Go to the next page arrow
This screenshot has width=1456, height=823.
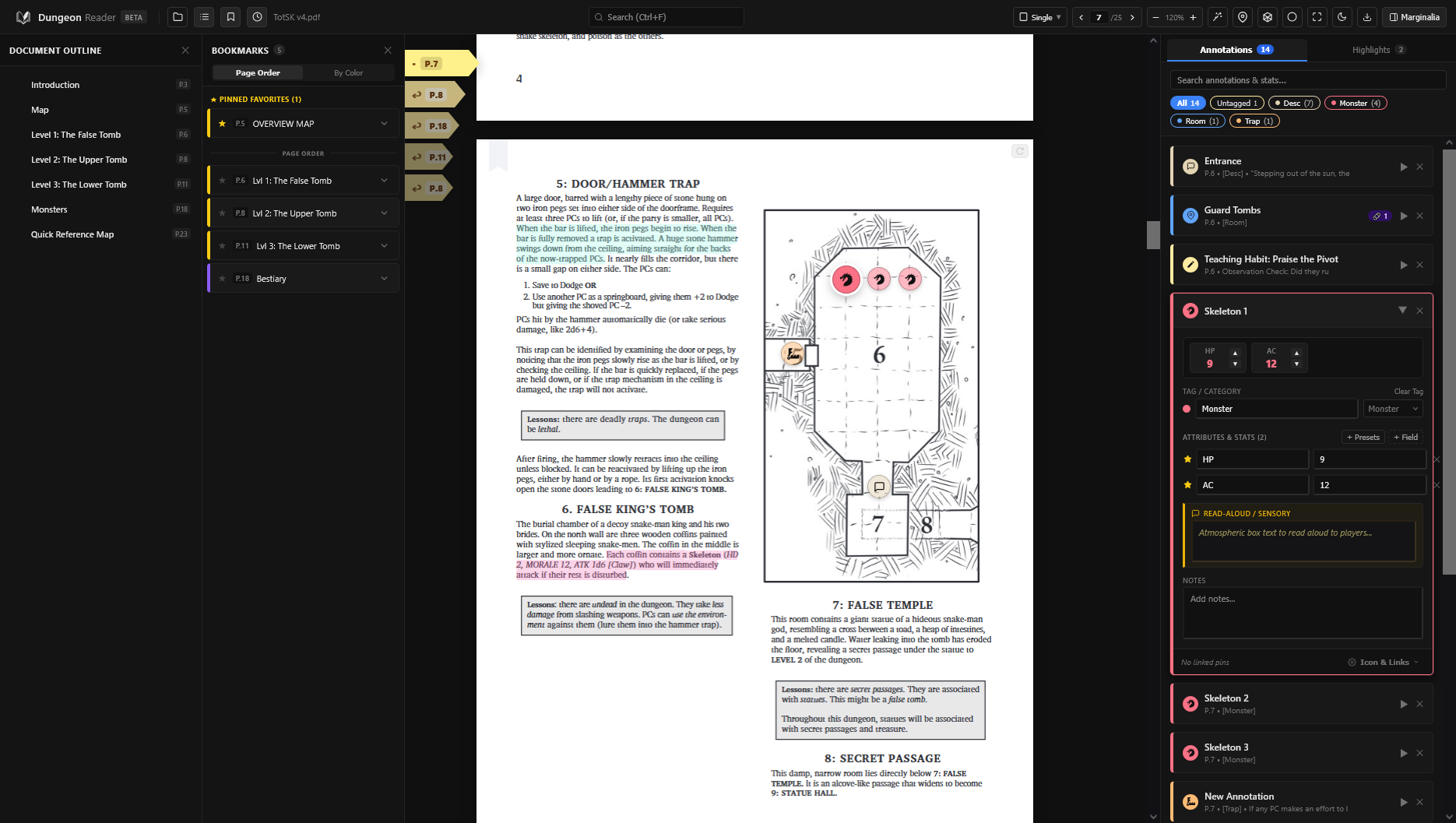[x=1132, y=17]
